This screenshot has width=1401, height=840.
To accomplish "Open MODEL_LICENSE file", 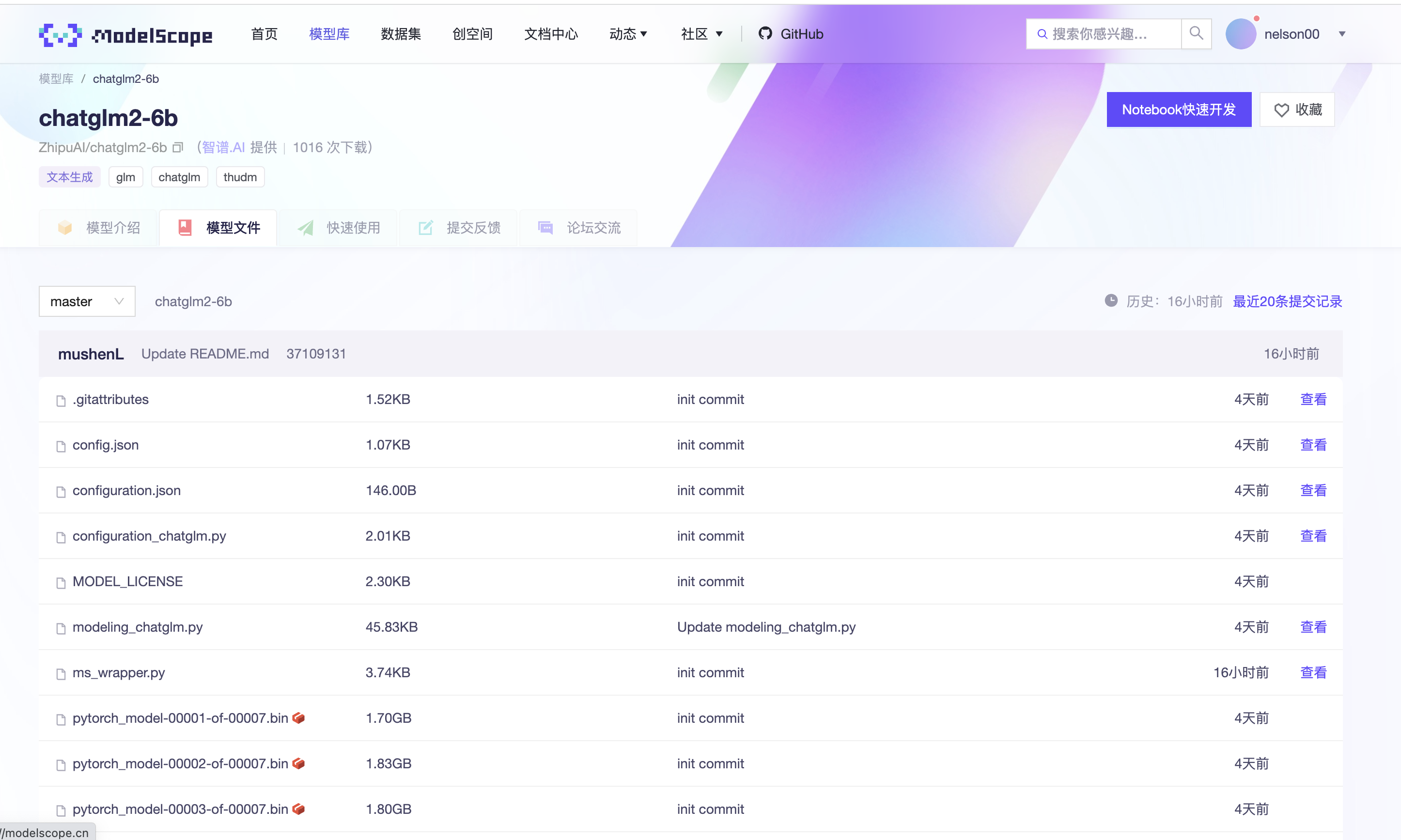I will [127, 581].
